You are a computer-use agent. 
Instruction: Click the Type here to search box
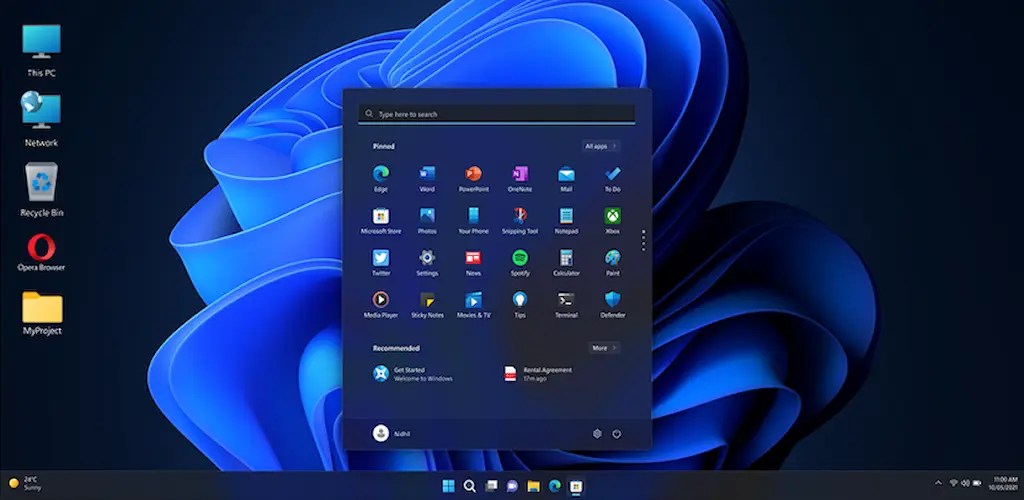(496, 114)
